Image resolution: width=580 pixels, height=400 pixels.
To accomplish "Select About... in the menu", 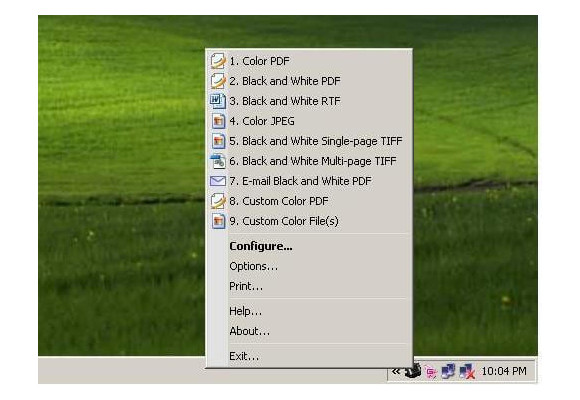I will (x=249, y=331).
